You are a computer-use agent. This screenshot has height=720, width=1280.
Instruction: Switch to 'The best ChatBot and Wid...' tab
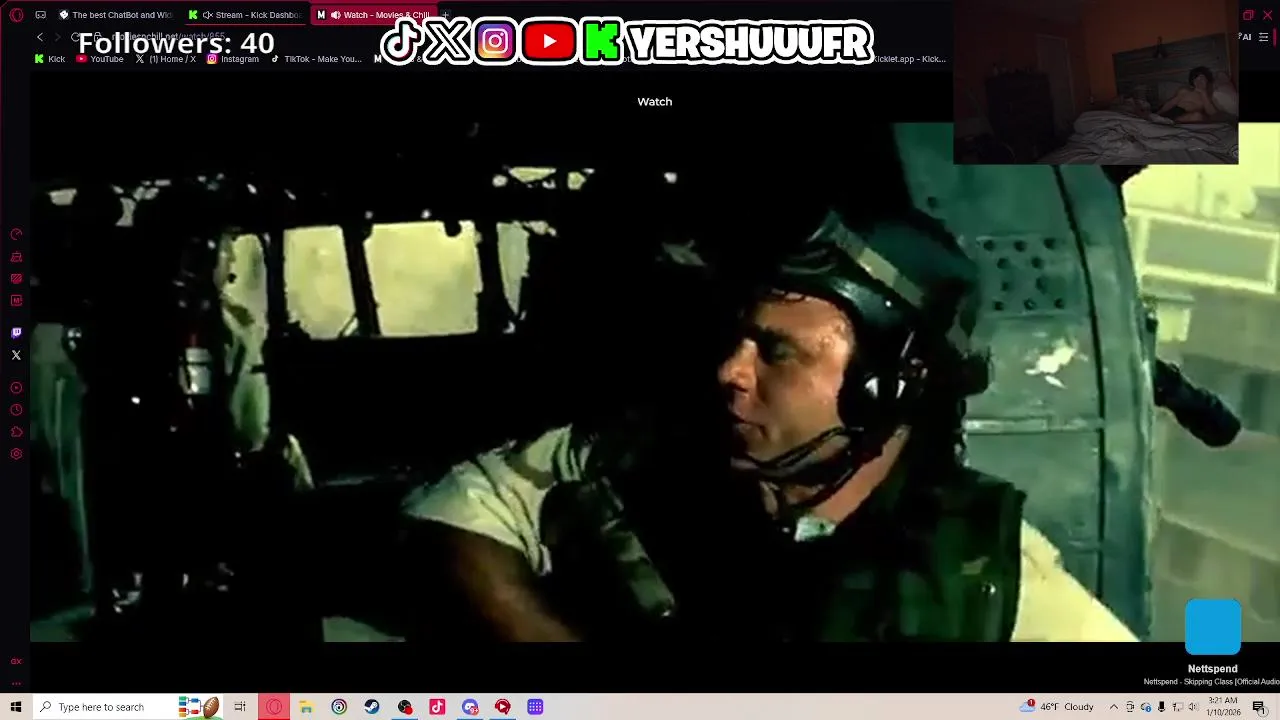click(115, 15)
